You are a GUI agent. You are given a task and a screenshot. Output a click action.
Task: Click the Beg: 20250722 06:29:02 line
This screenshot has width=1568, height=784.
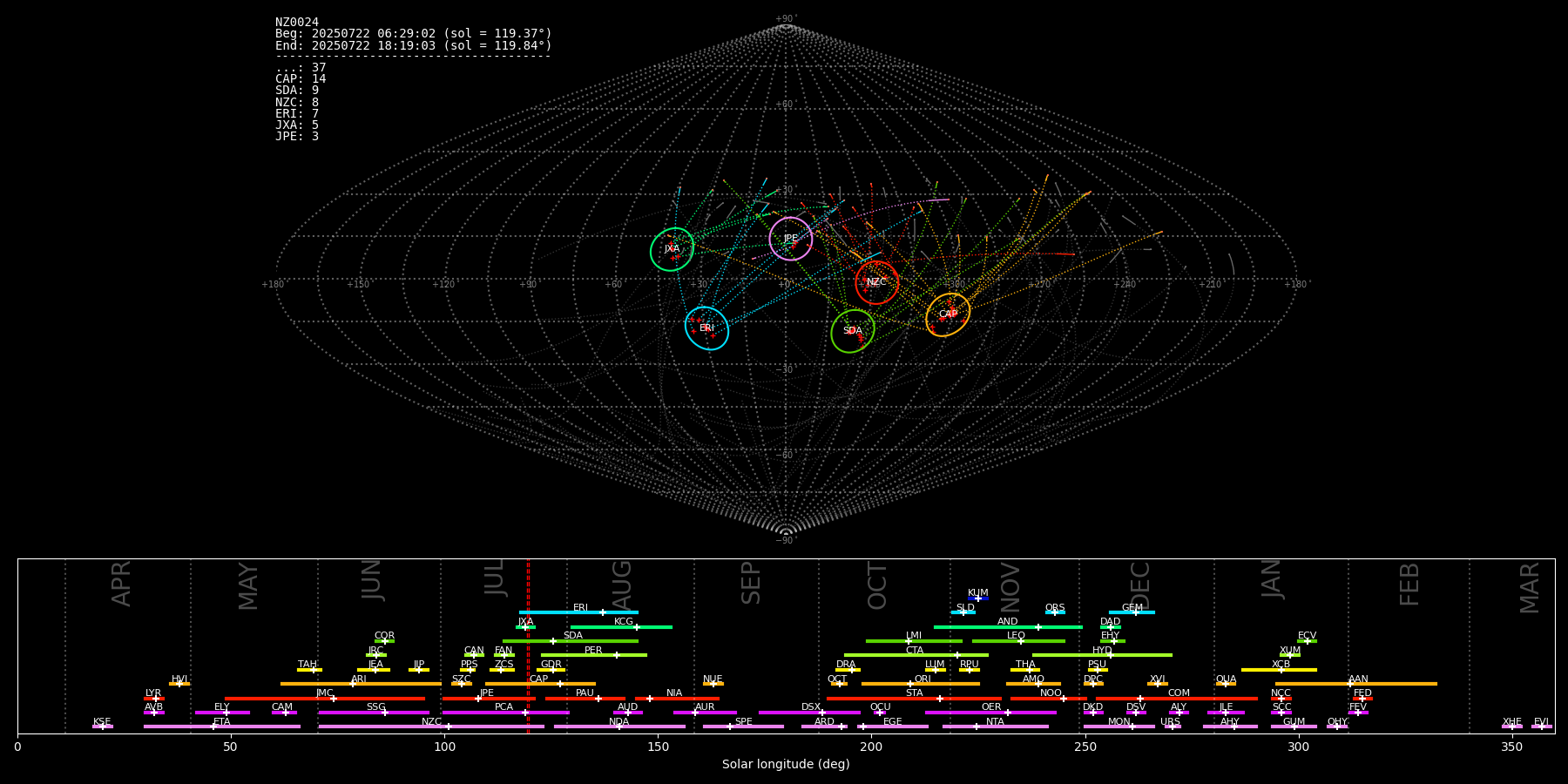(414, 34)
